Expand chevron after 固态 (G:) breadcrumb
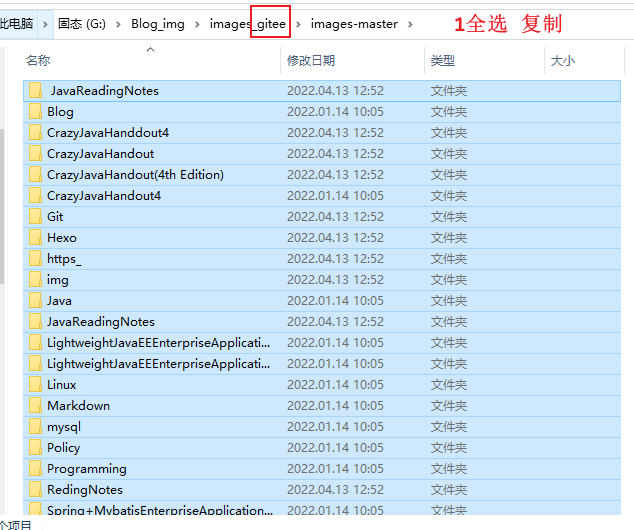The width and height of the screenshot is (634, 530). (118, 24)
